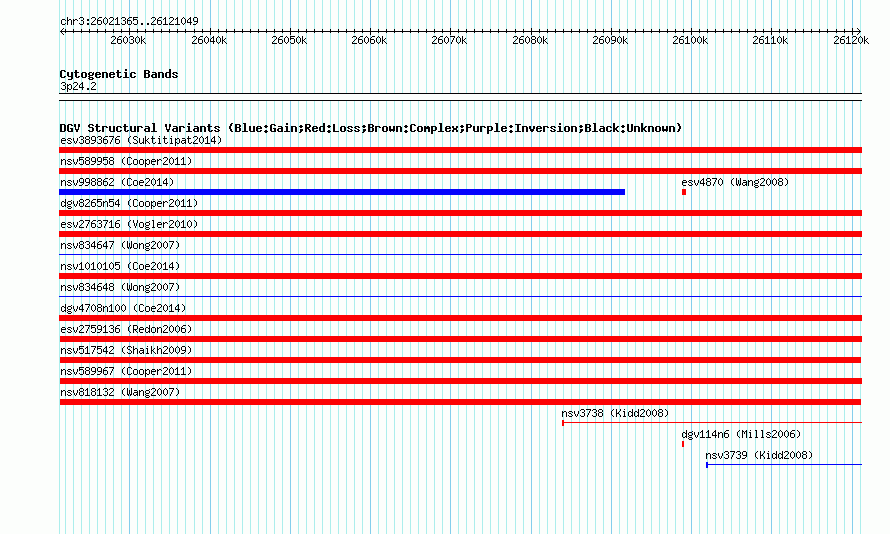This screenshot has height=534, width=890.
Task: Click the 26090k ruler tick label
Action: [610, 40]
